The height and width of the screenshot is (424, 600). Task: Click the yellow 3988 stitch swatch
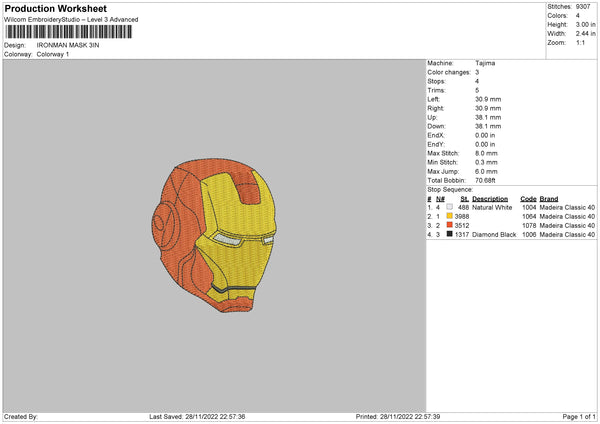click(449, 216)
